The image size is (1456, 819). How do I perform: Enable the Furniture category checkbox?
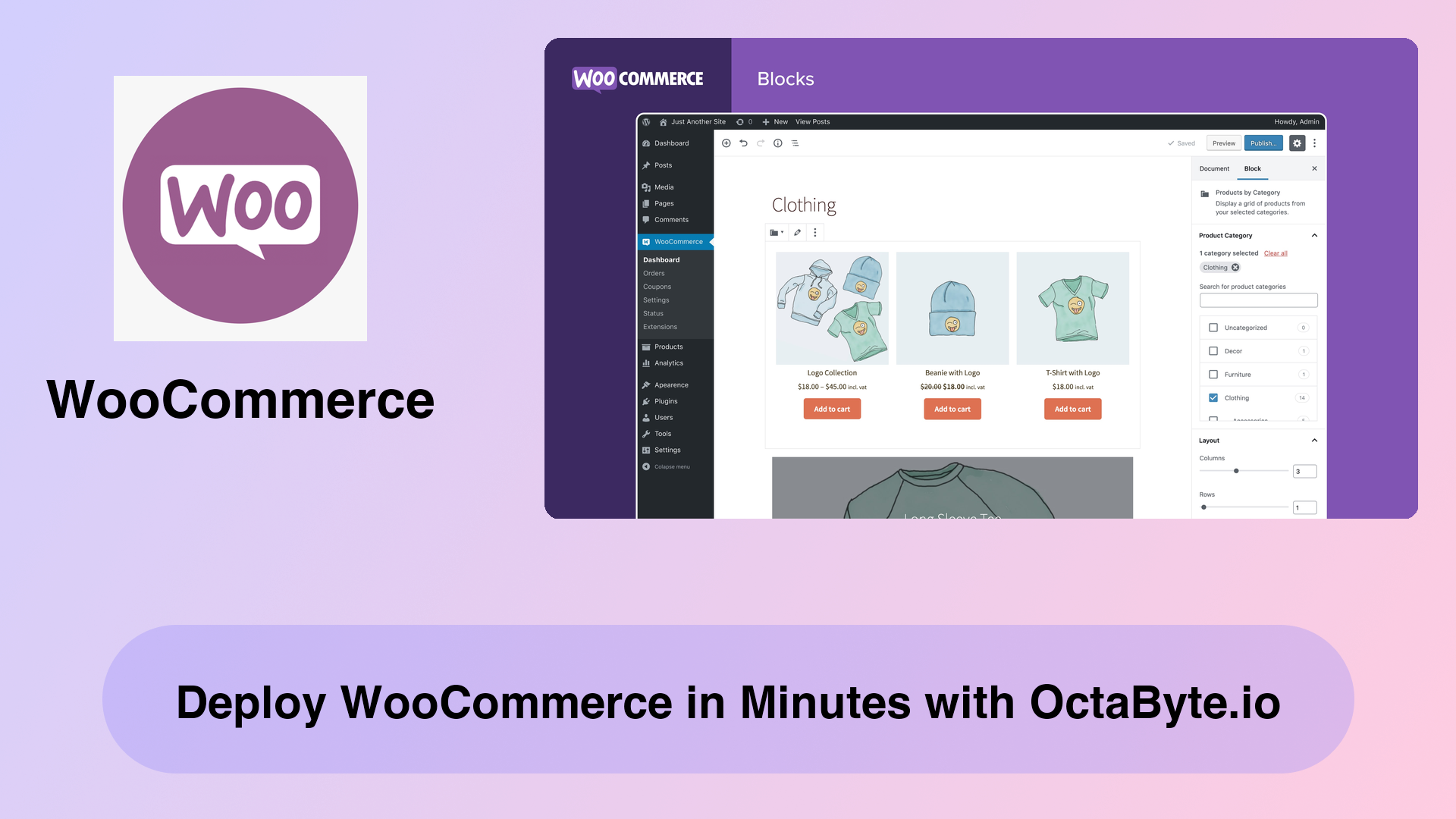pos(1213,374)
